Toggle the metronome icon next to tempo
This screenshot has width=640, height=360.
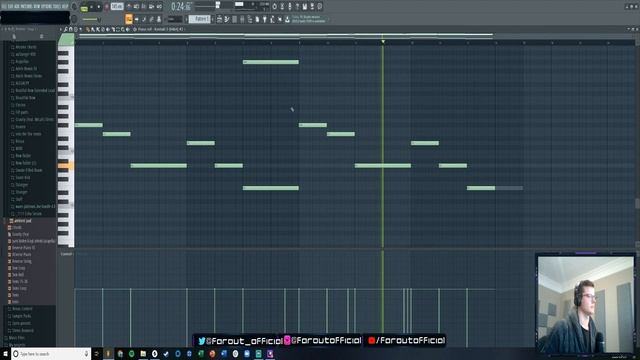[129, 6]
